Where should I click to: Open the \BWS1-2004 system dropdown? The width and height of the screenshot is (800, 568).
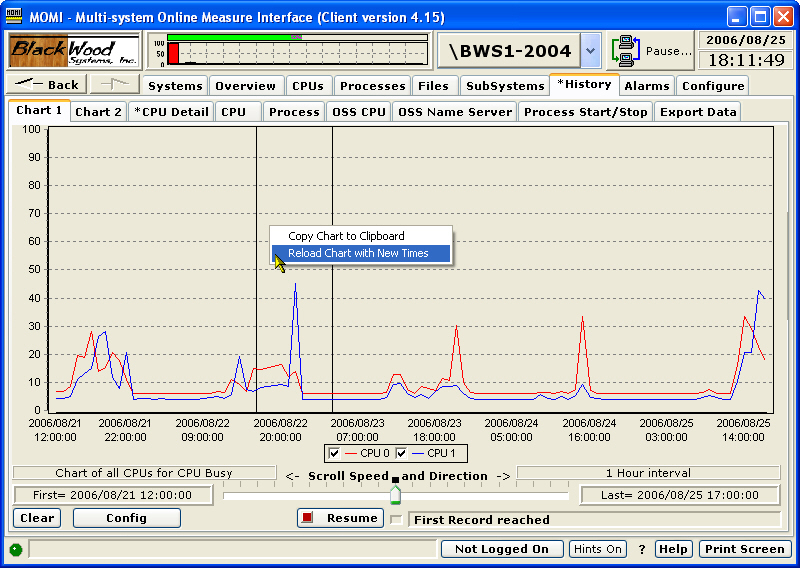[x=590, y=50]
